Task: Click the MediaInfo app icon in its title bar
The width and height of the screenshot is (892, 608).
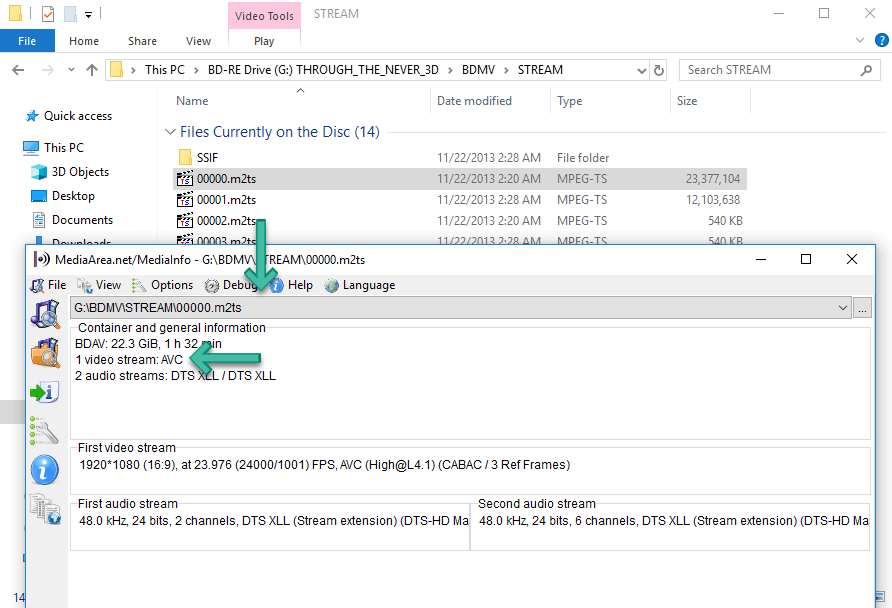Action: (42, 259)
